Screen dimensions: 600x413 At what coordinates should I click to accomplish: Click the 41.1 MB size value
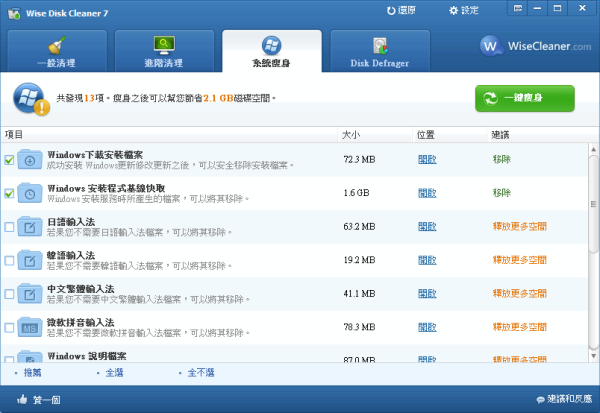[x=359, y=294]
